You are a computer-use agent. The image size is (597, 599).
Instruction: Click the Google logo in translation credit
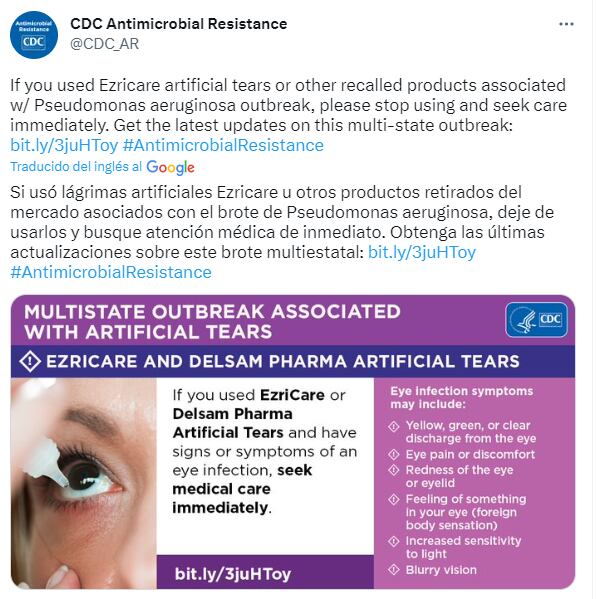170,167
